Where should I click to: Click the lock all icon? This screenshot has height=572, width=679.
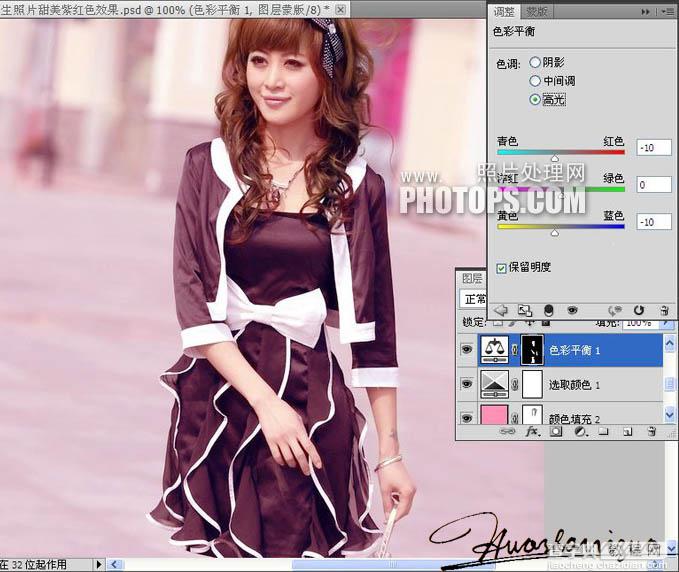[546, 323]
